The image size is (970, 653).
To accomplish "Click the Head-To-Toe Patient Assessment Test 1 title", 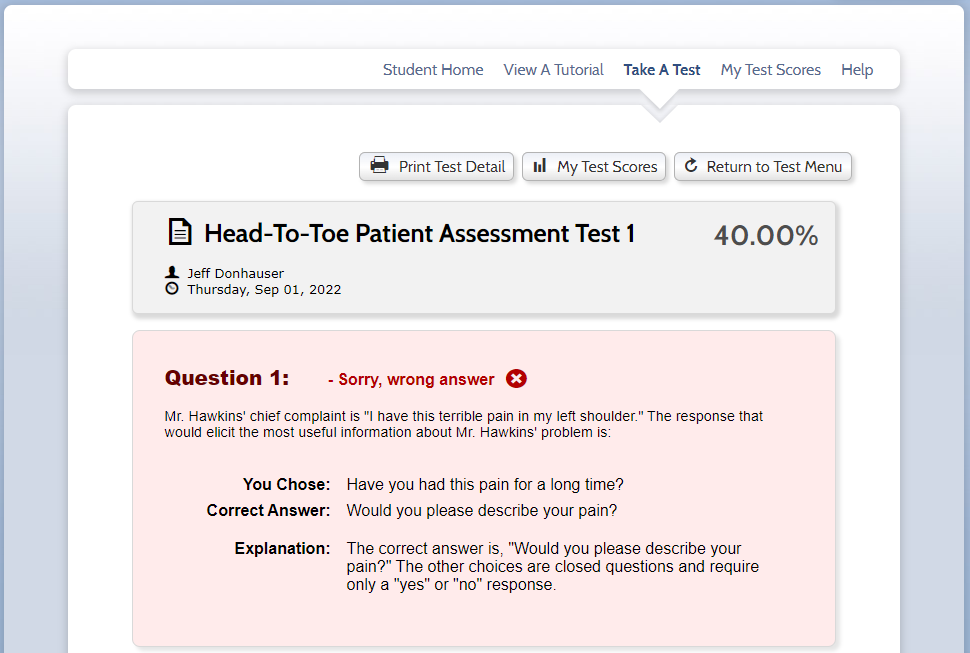I will tap(419, 234).
